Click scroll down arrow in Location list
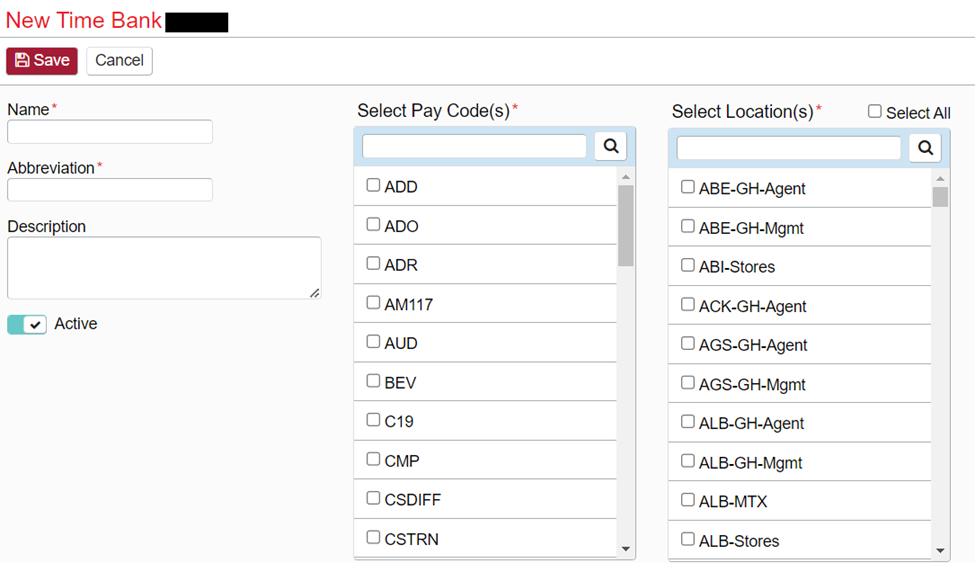Image resolution: width=975 pixels, height=563 pixels. (940, 550)
